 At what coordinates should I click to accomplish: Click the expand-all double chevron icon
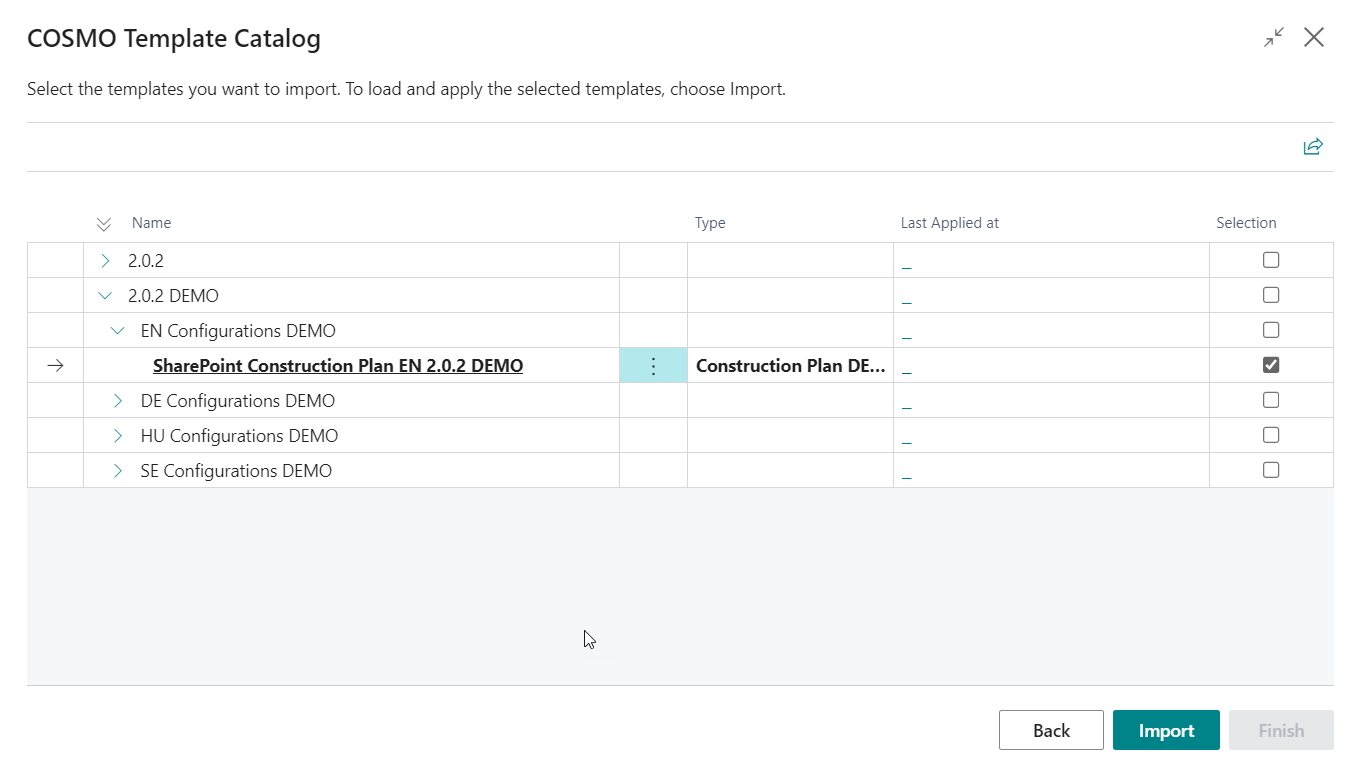click(104, 224)
